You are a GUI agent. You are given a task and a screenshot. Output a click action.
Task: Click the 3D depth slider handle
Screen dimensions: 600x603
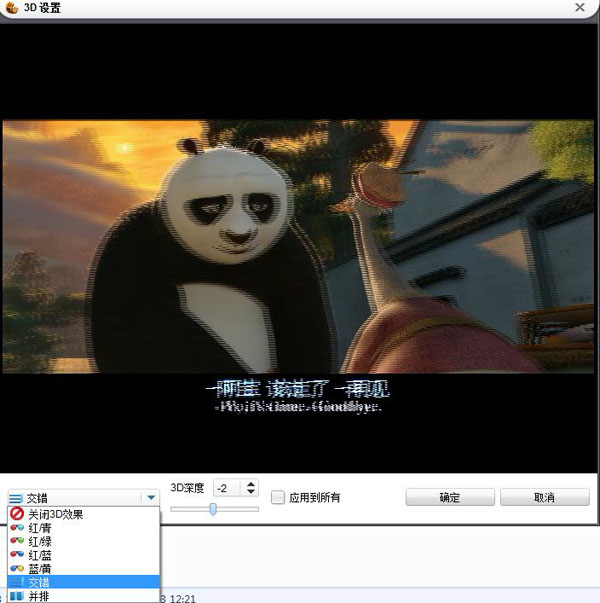pyautogui.click(x=213, y=509)
